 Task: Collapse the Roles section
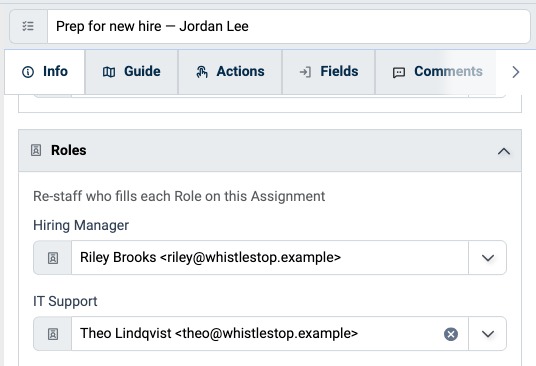click(504, 151)
